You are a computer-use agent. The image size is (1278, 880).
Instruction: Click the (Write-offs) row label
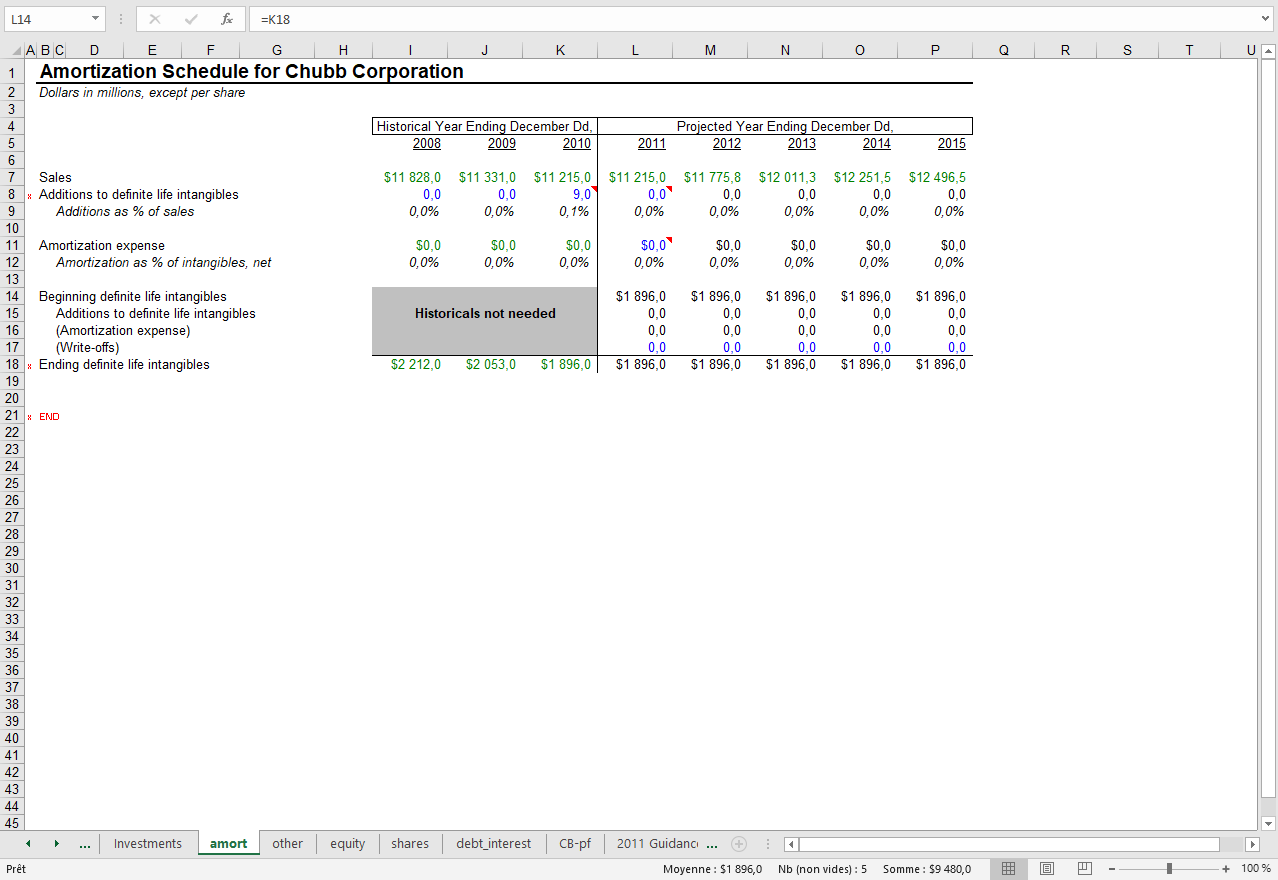tap(88, 347)
